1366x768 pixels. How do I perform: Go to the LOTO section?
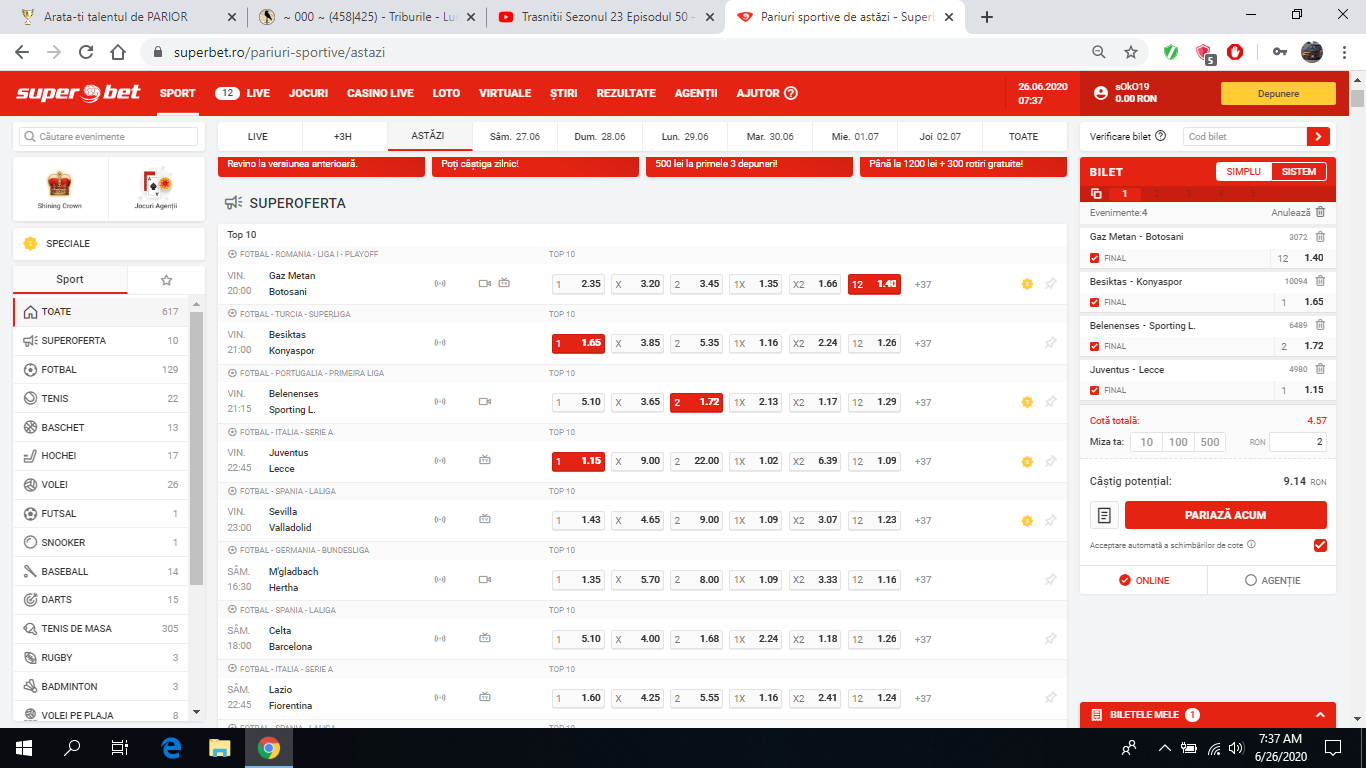(446, 93)
